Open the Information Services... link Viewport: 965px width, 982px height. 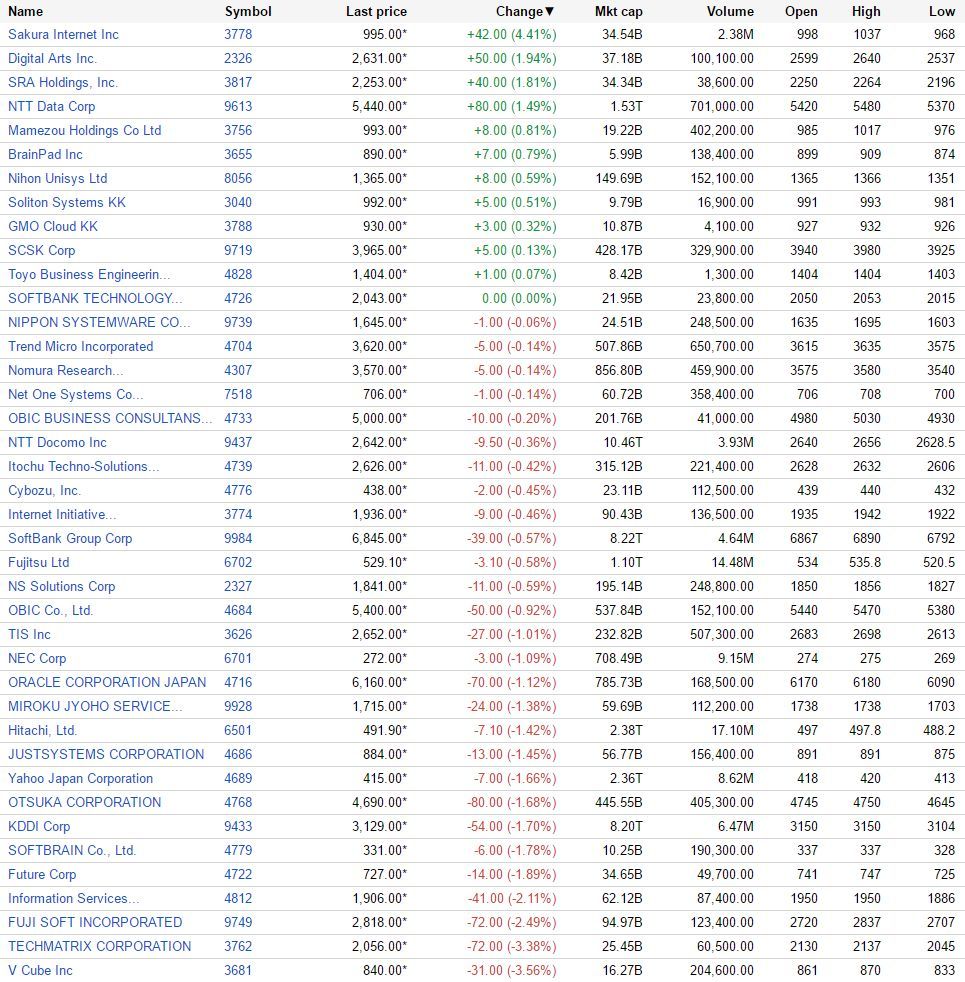click(x=73, y=899)
